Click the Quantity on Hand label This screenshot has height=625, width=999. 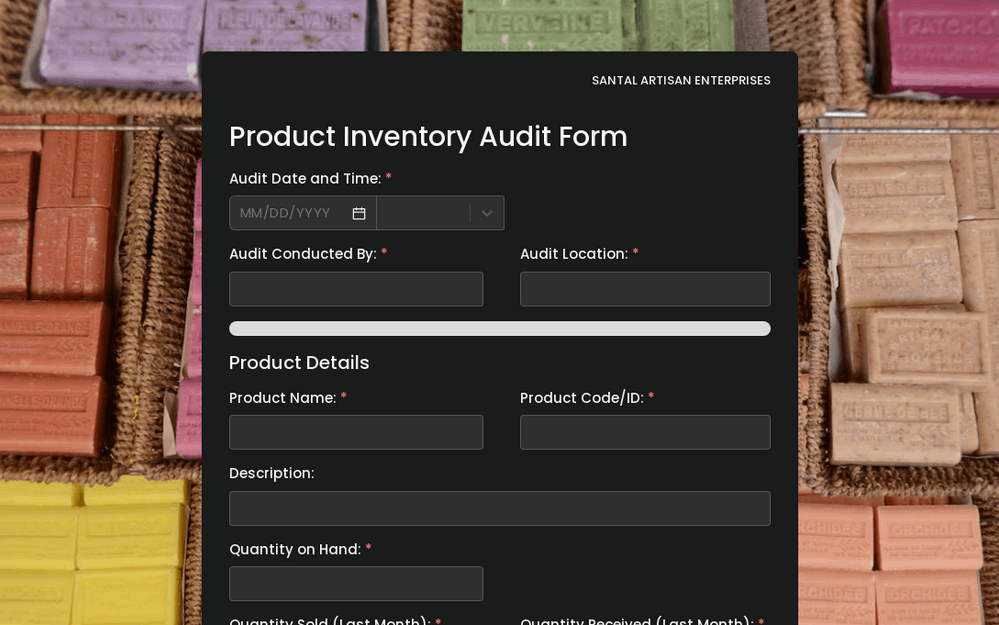pos(294,549)
